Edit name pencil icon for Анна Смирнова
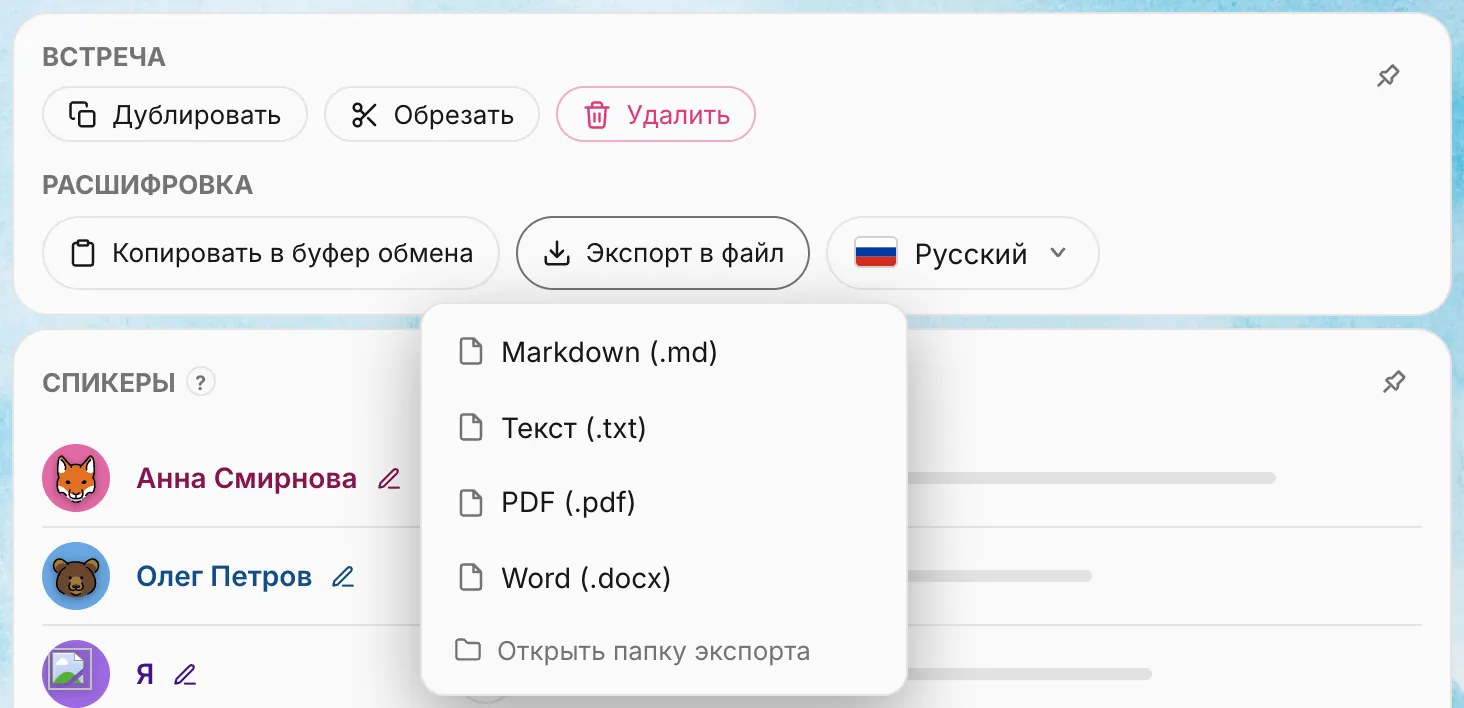This screenshot has height=708, width=1464. coord(389,479)
